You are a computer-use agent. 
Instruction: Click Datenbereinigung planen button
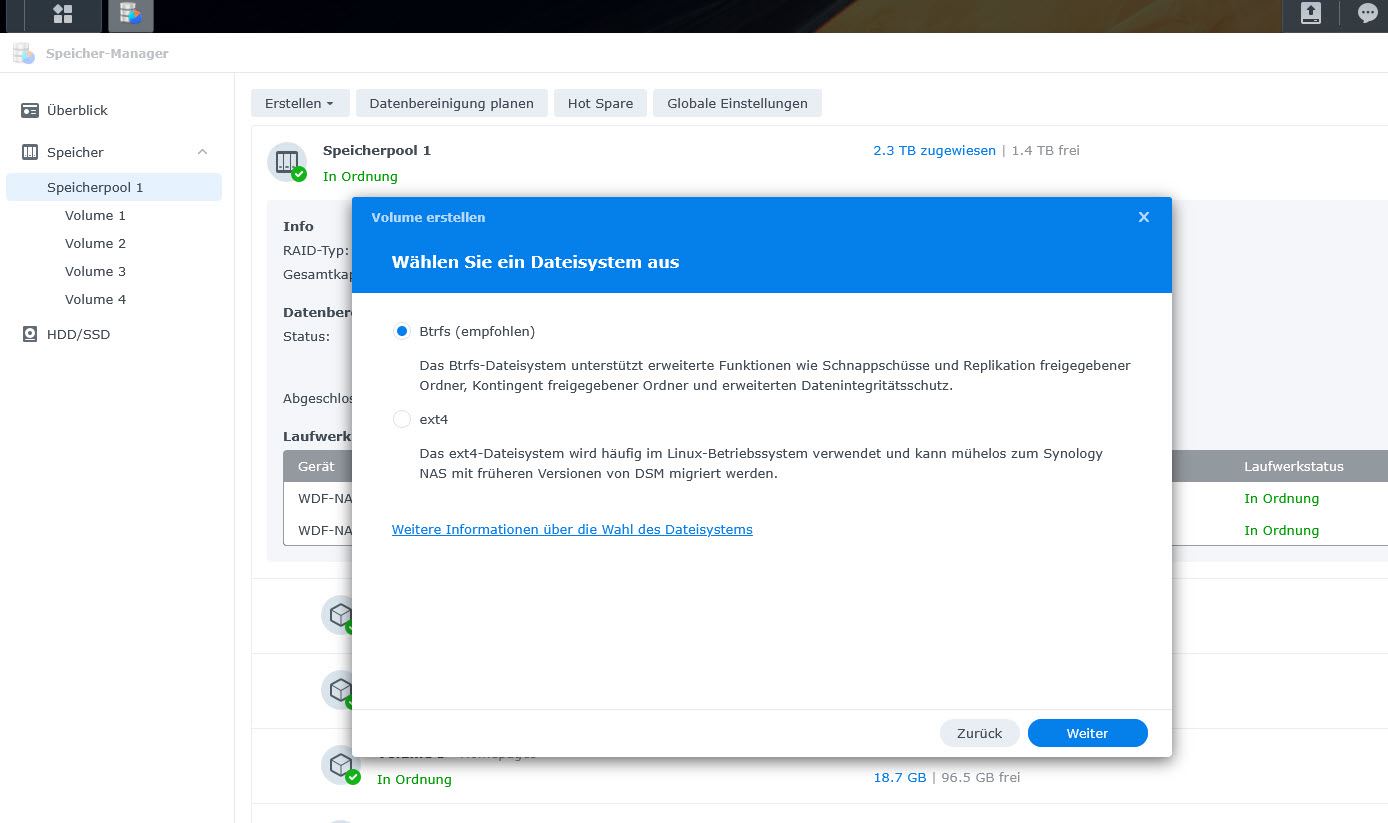(451, 103)
